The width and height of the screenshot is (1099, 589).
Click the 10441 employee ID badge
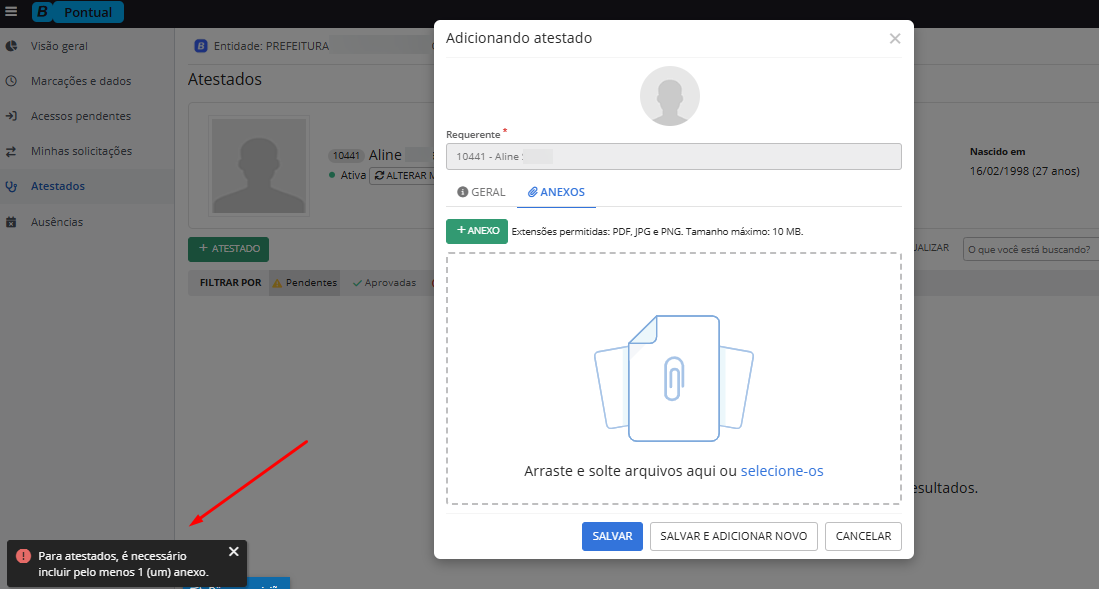(346, 156)
